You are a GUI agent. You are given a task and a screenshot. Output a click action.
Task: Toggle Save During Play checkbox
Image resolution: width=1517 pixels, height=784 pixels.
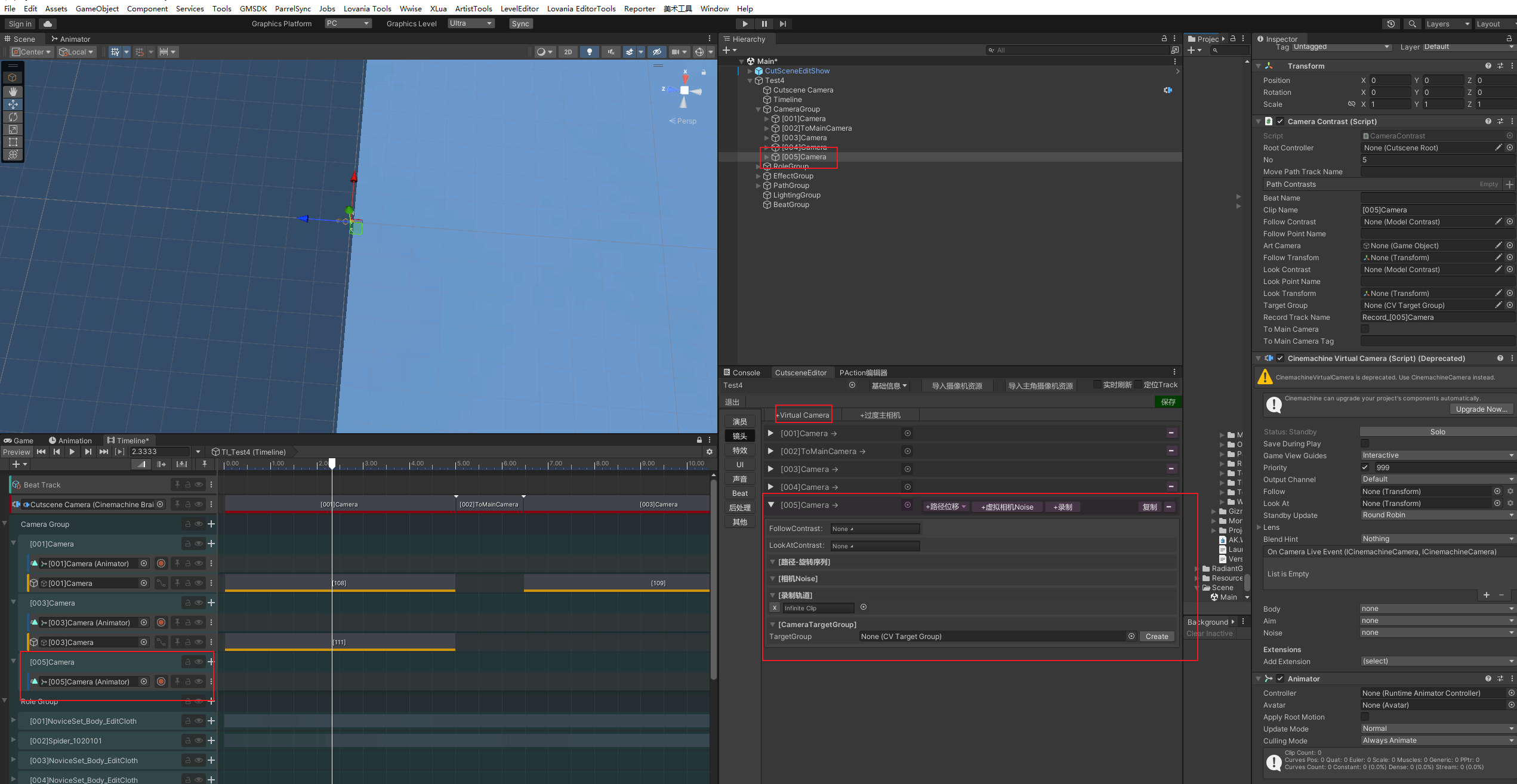click(1365, 443)
